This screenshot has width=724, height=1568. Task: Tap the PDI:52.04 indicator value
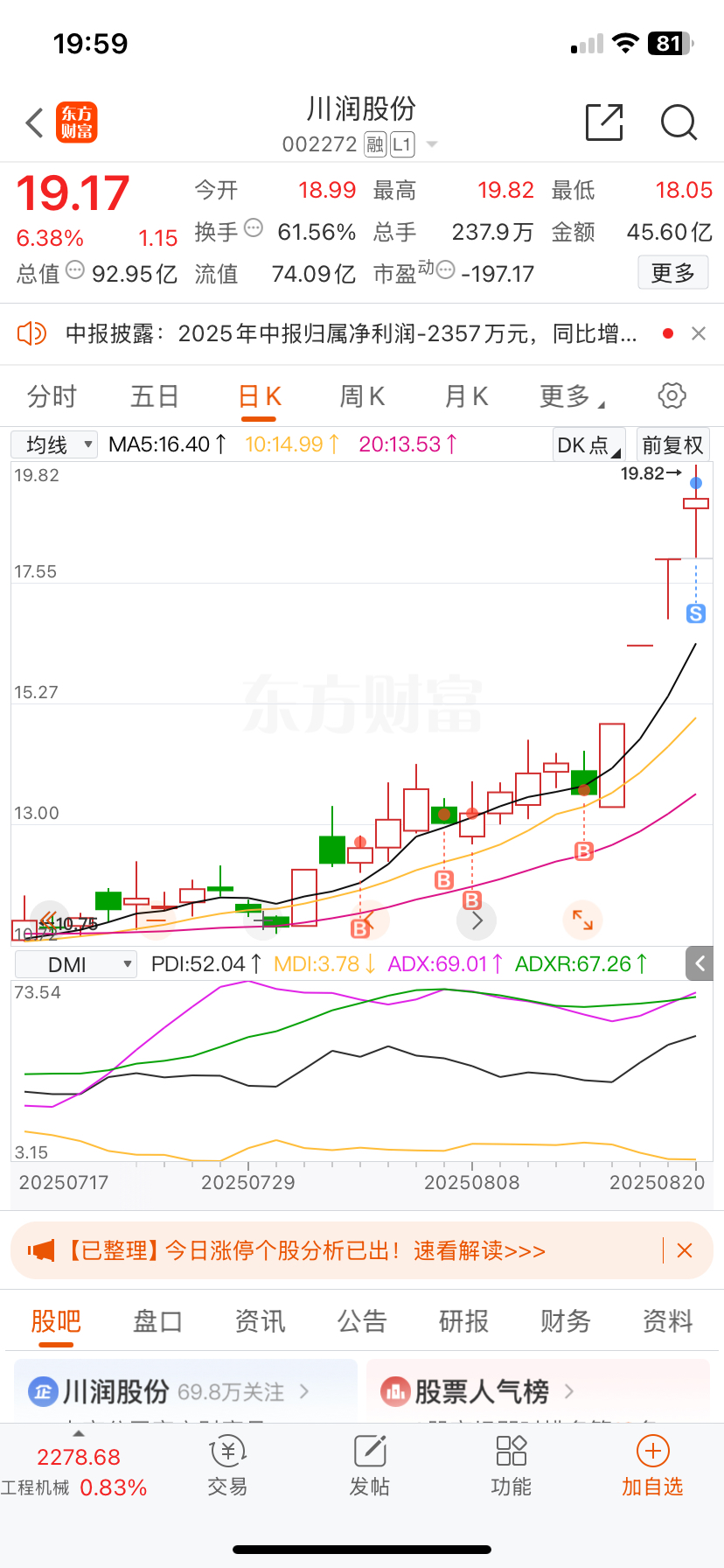pos(206,964)
